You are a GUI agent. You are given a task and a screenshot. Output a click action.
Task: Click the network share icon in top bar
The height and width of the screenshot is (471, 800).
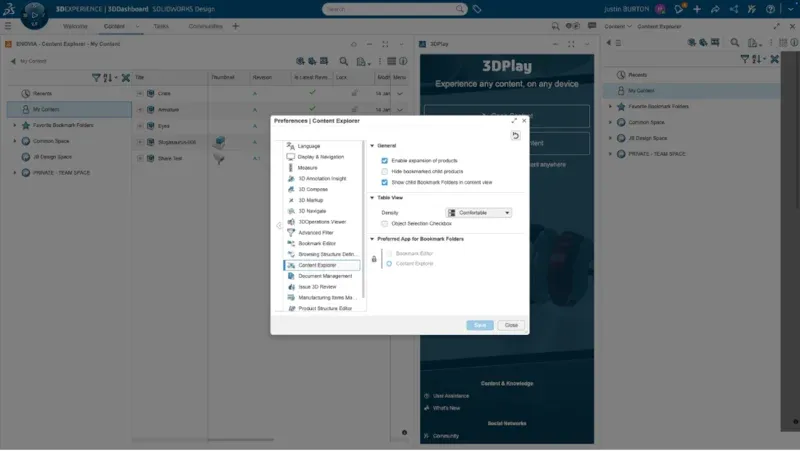pyautogui.click(x=734, y=9)
